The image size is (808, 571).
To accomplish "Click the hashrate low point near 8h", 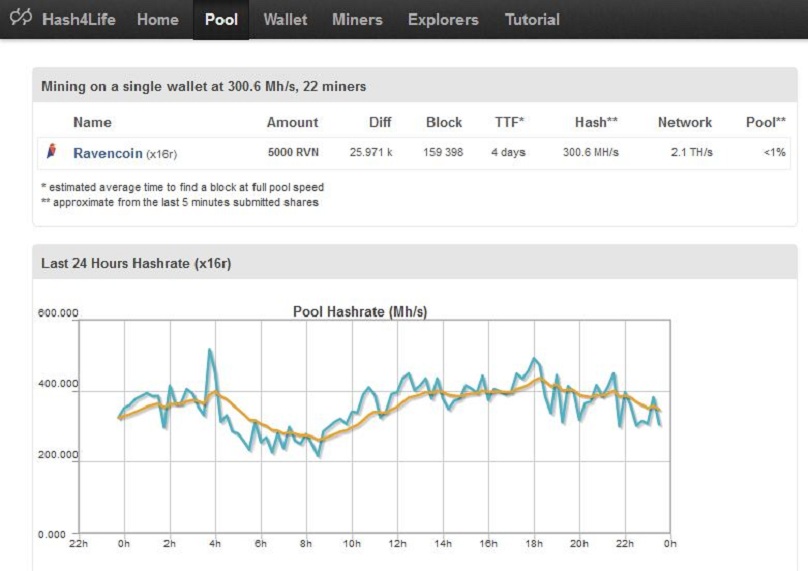I will (x=319, y=456).
